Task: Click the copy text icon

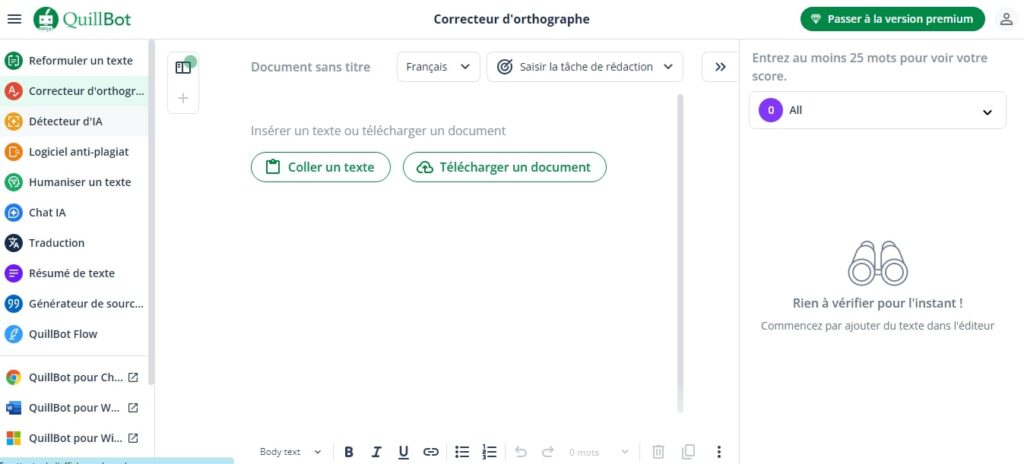Action: coord(688,452)
